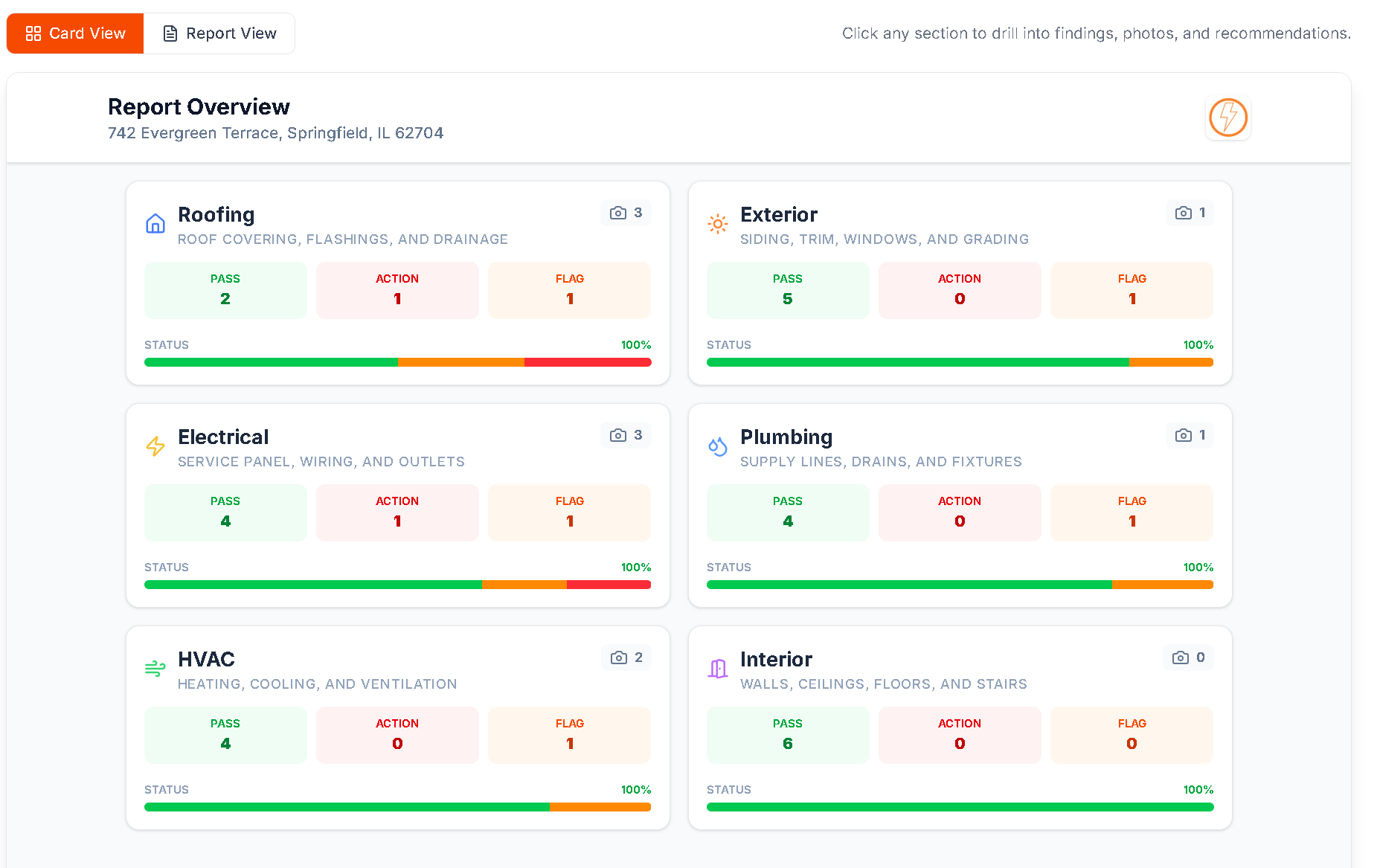
Task: Click the HVAC wind icon
Action: click(x=155, y=668)
